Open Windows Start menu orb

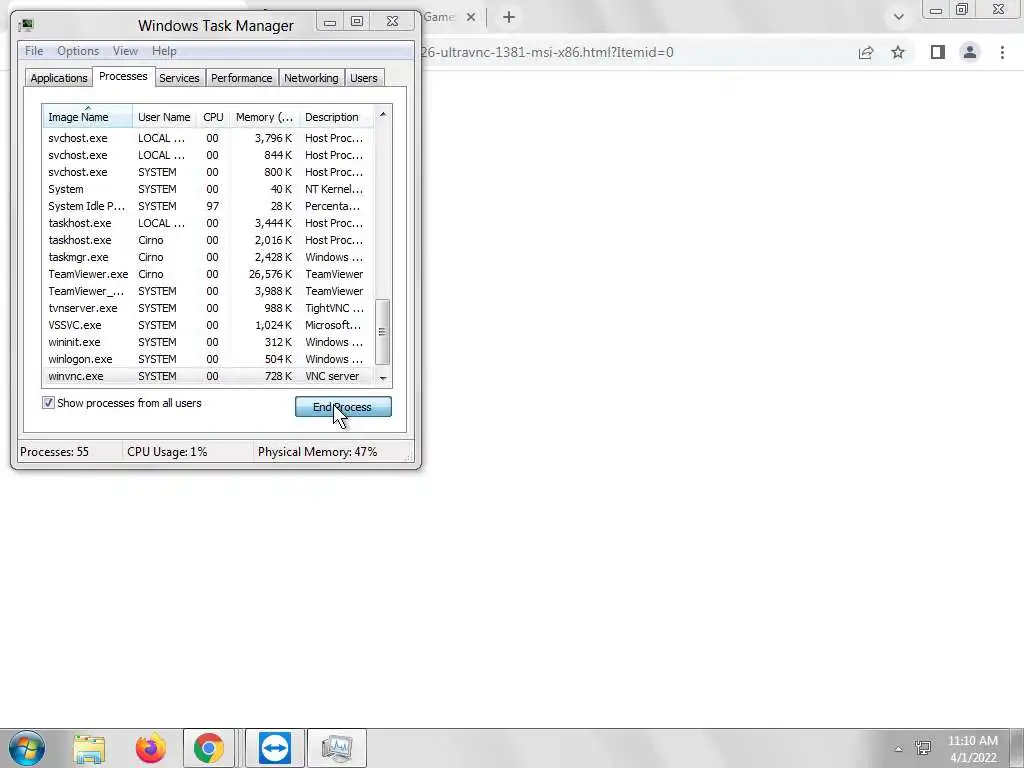coord(27,748)
